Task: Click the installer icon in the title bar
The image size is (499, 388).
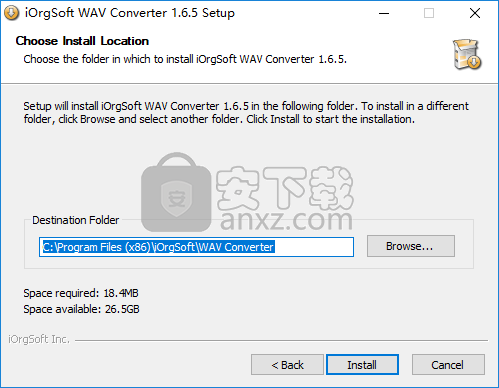Action: [x=11, y=13]
